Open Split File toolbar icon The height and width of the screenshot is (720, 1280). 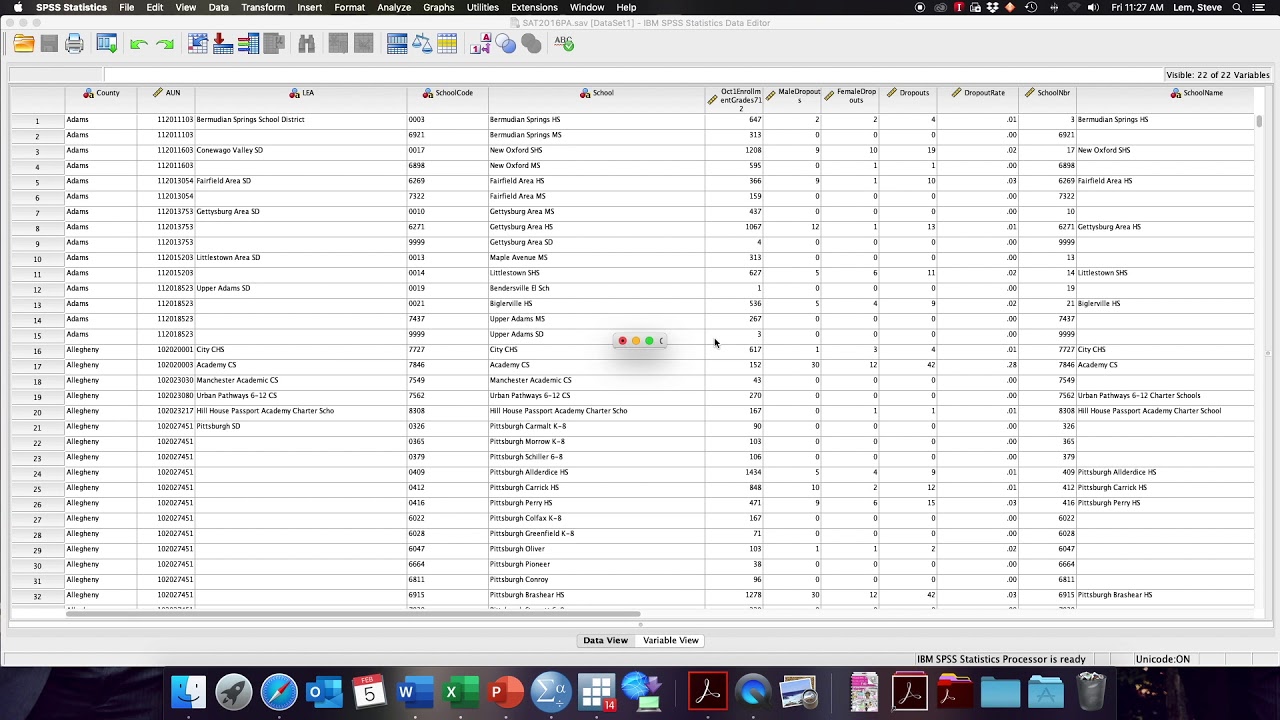[397, 43]
